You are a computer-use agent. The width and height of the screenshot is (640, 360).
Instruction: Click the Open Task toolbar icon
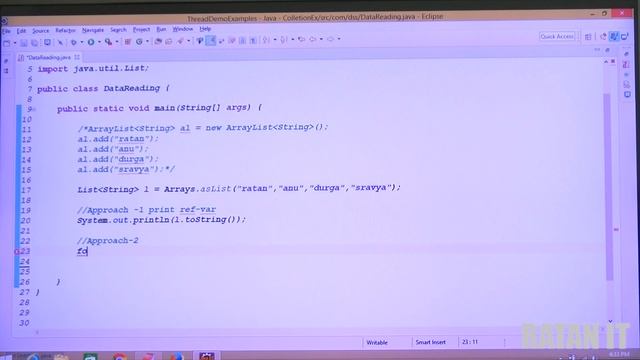tap(169, 41)
